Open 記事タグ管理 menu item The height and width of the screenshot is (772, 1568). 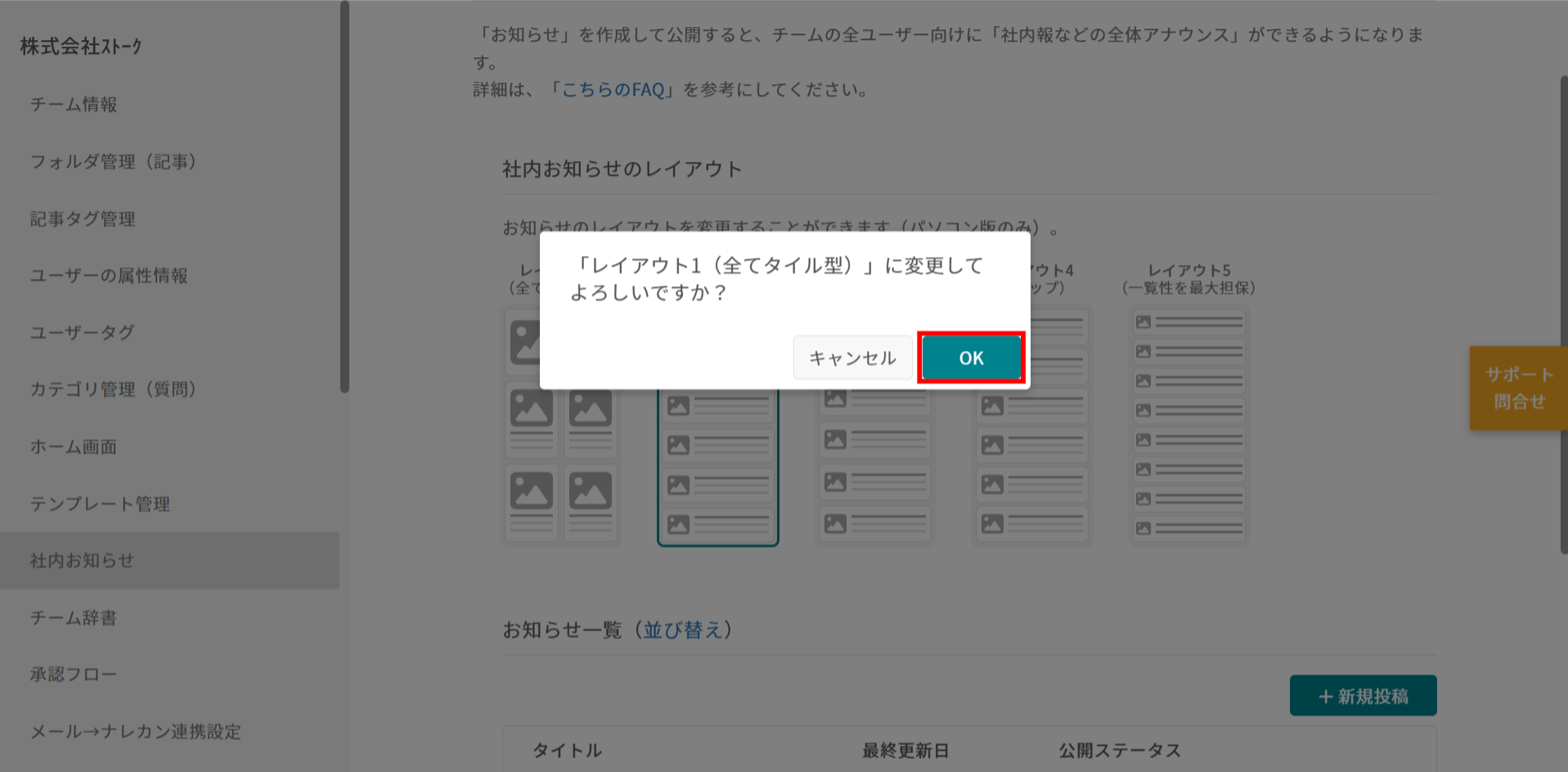83,219
